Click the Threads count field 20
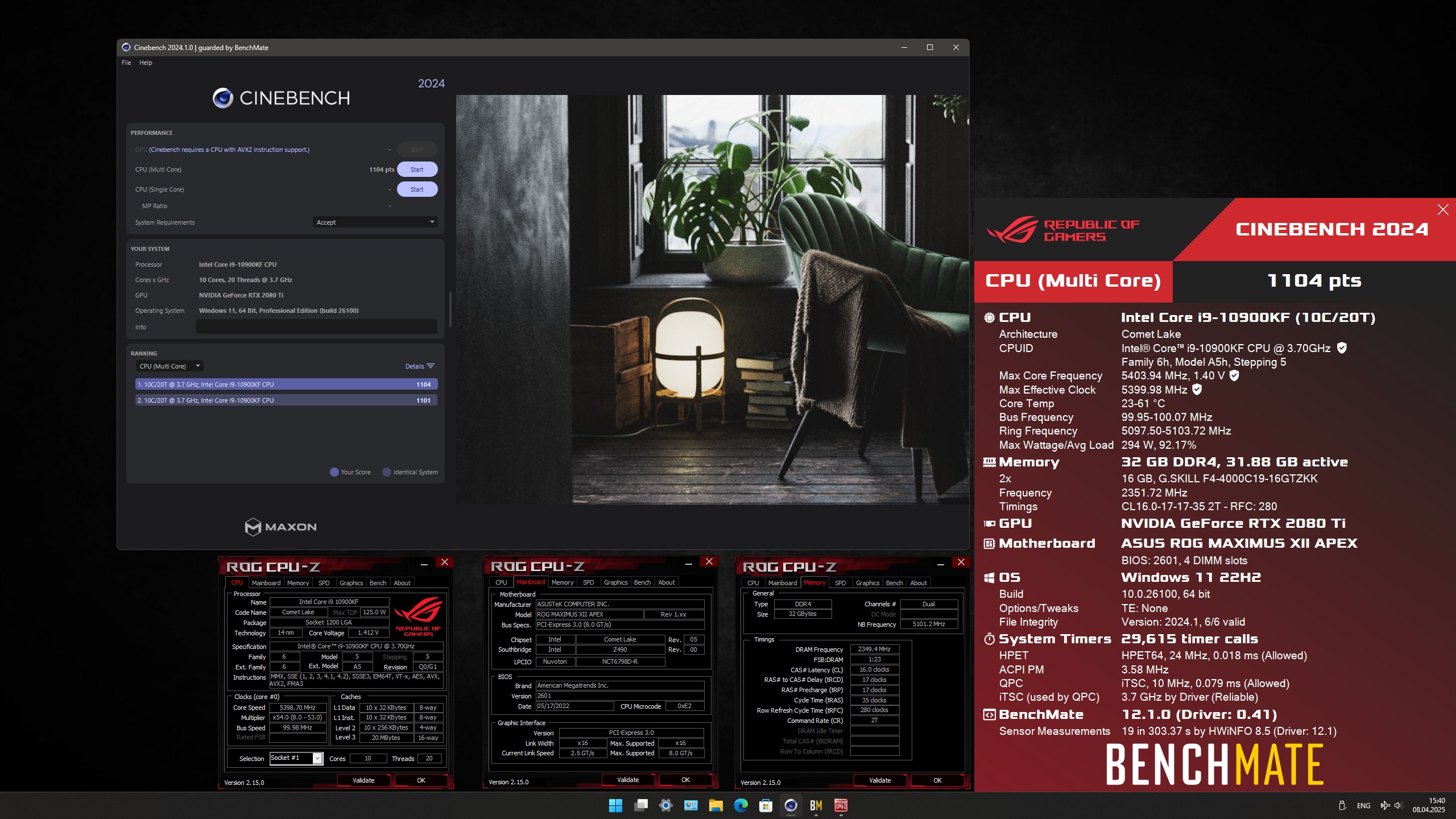Viewport: 1456px width, 819px height. coord(429,758)
